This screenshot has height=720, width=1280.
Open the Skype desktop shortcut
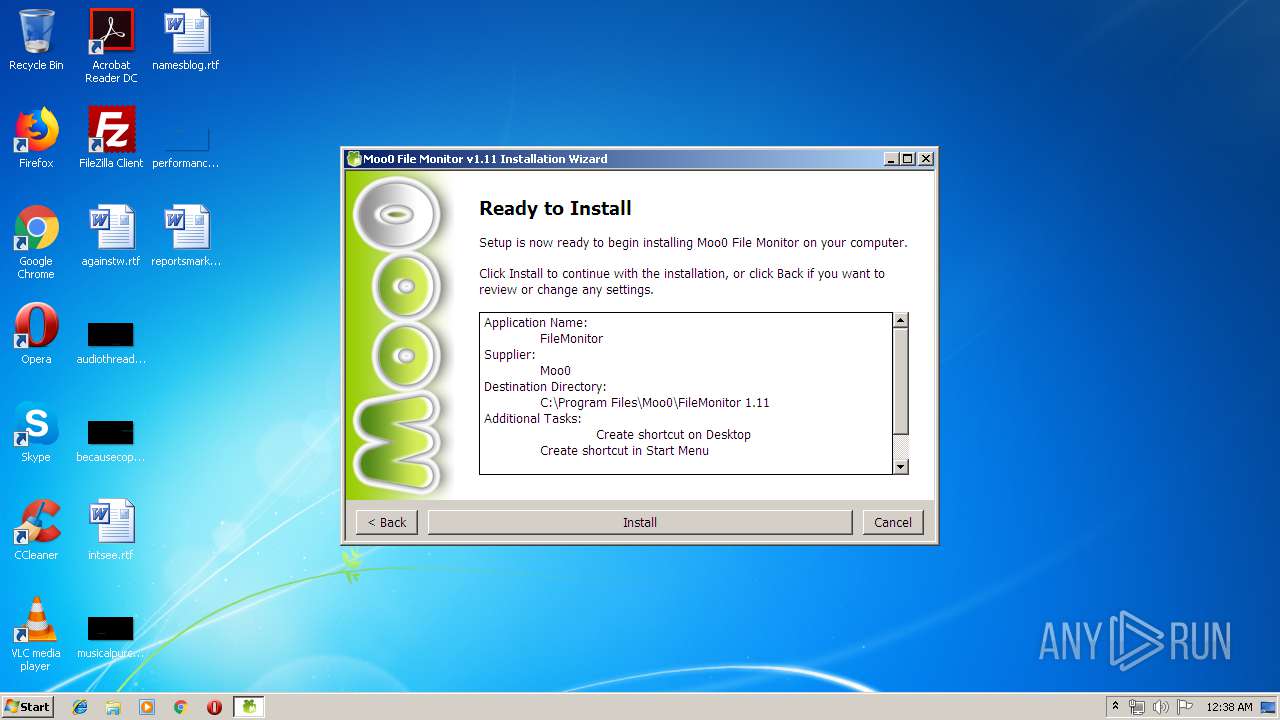(36, 432)
